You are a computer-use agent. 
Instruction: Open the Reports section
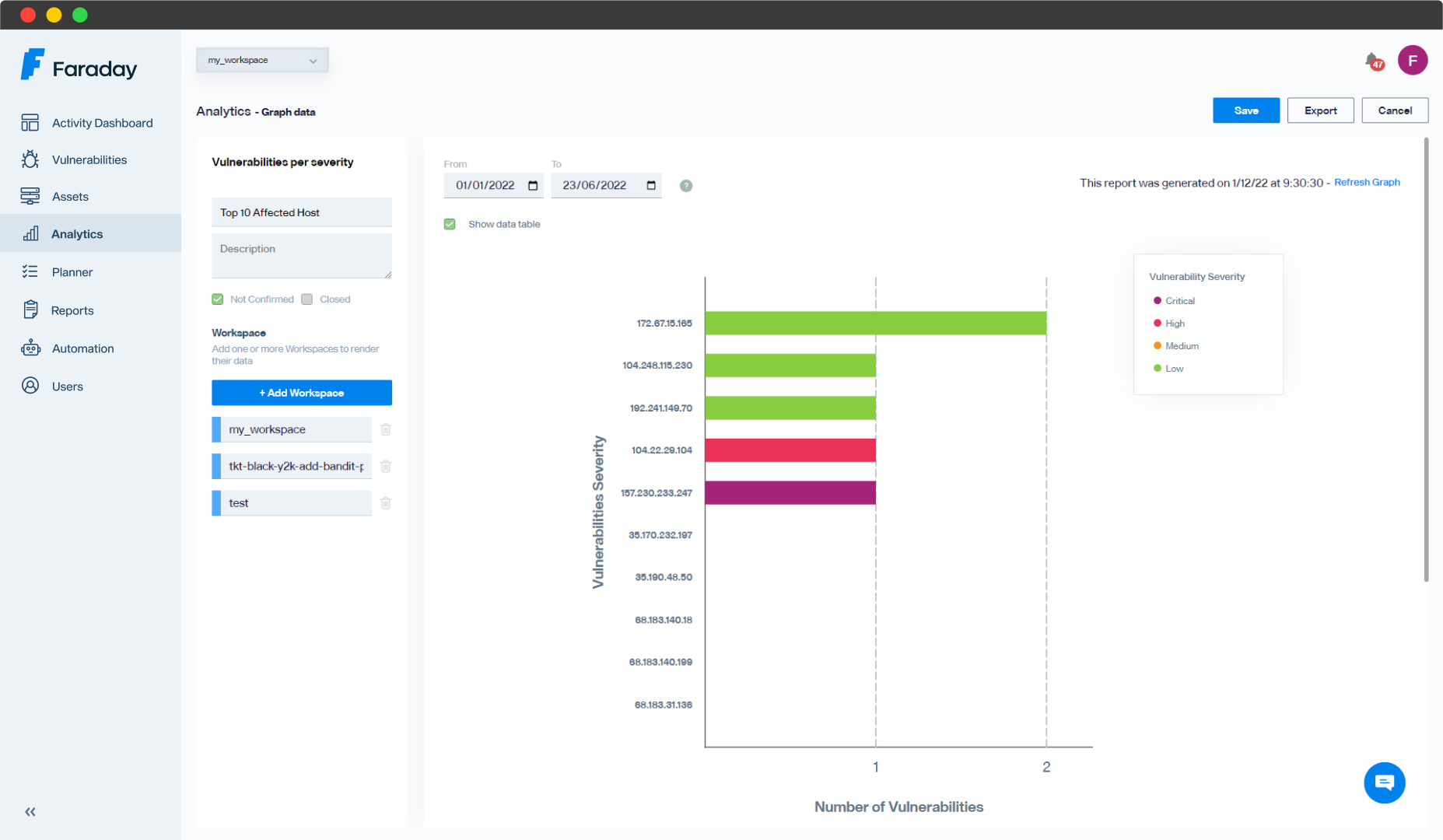(72, 310)
